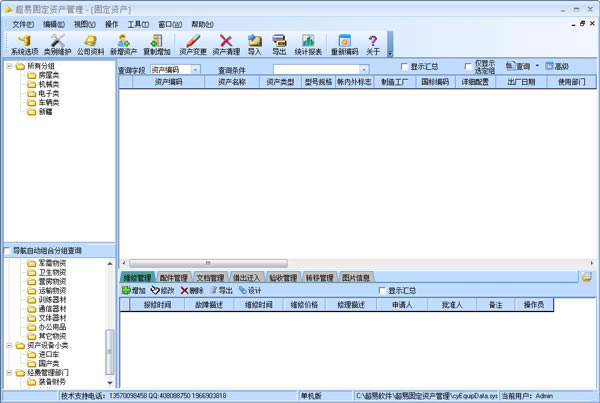The height and width of the screenshot is (403, 600).
Task: Collapse the 所有分组 tree node
Action: point(9,66)
